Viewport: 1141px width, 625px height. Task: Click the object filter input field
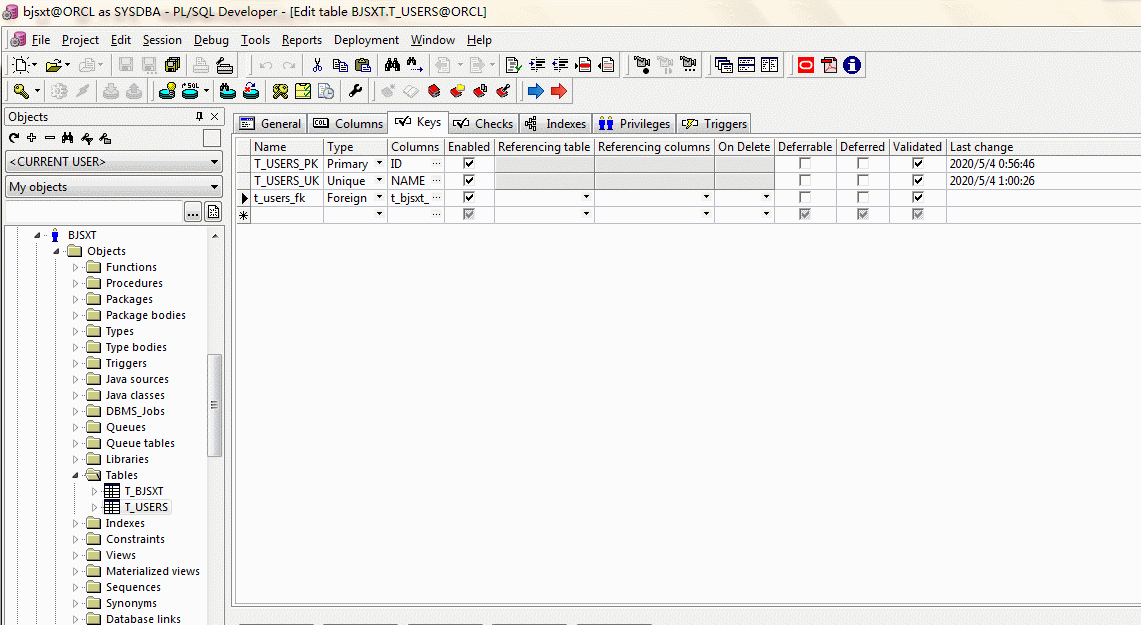[94, 212]
